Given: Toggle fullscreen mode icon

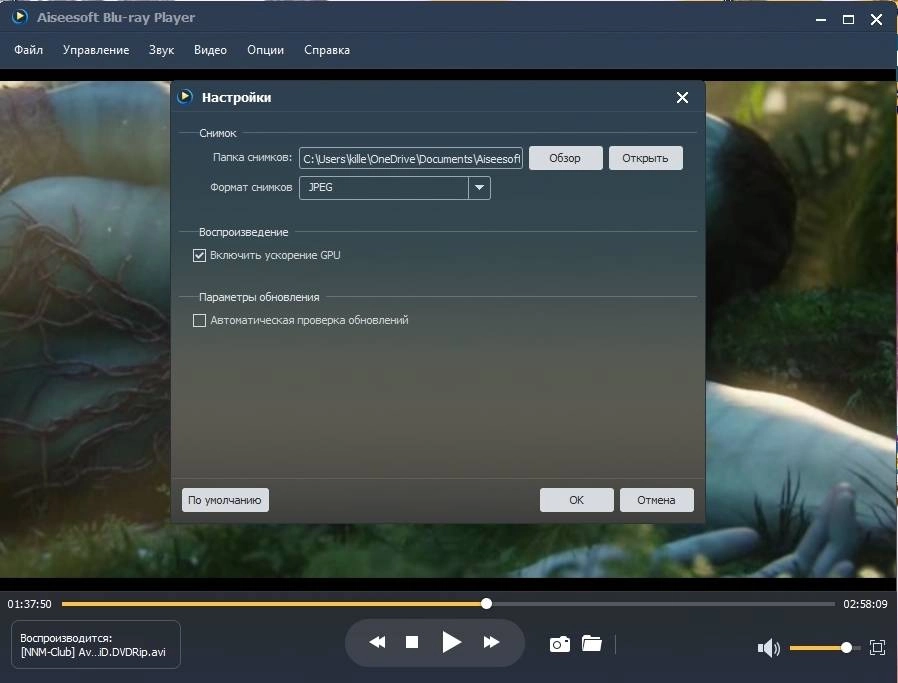Looking at the screenshot, I should [877, 648].
